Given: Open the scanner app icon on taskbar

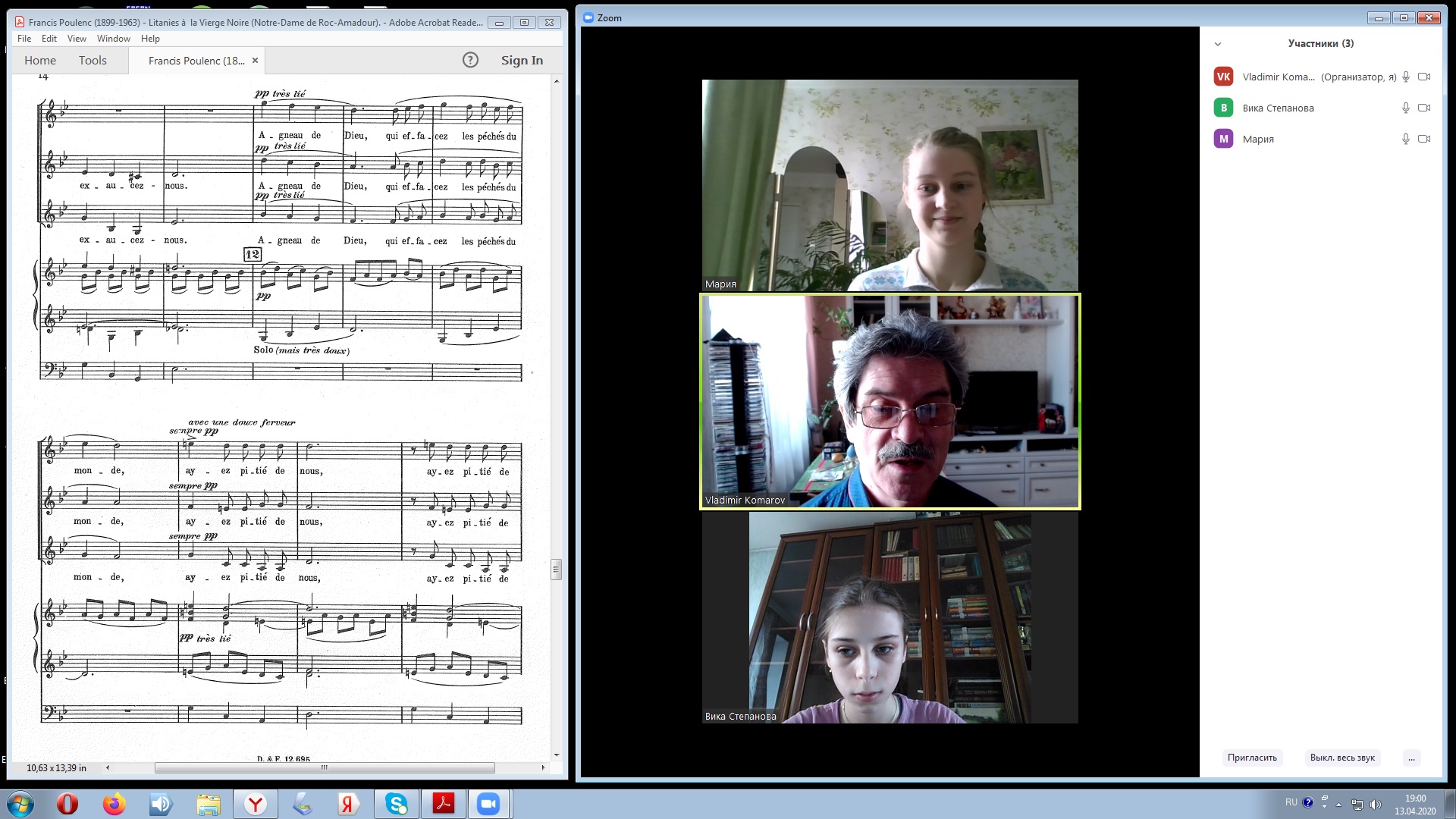Looking at the screenshot, I should (x=303, y=804).
